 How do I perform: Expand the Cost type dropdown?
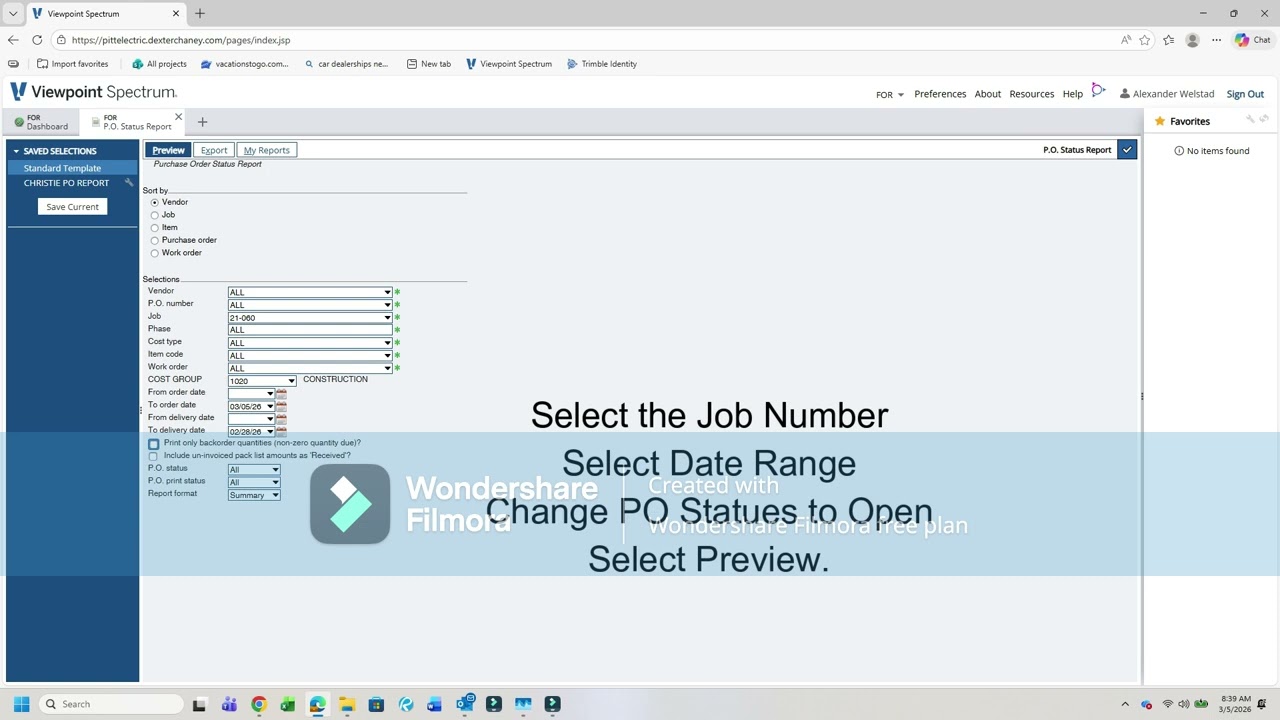[387, 343]
